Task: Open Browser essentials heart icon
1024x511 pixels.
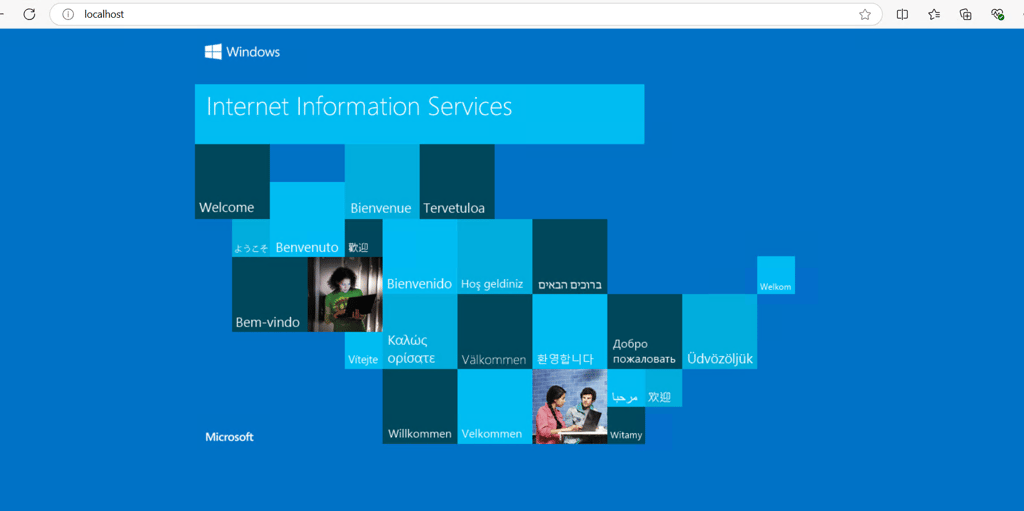Action: pos(997,14)
